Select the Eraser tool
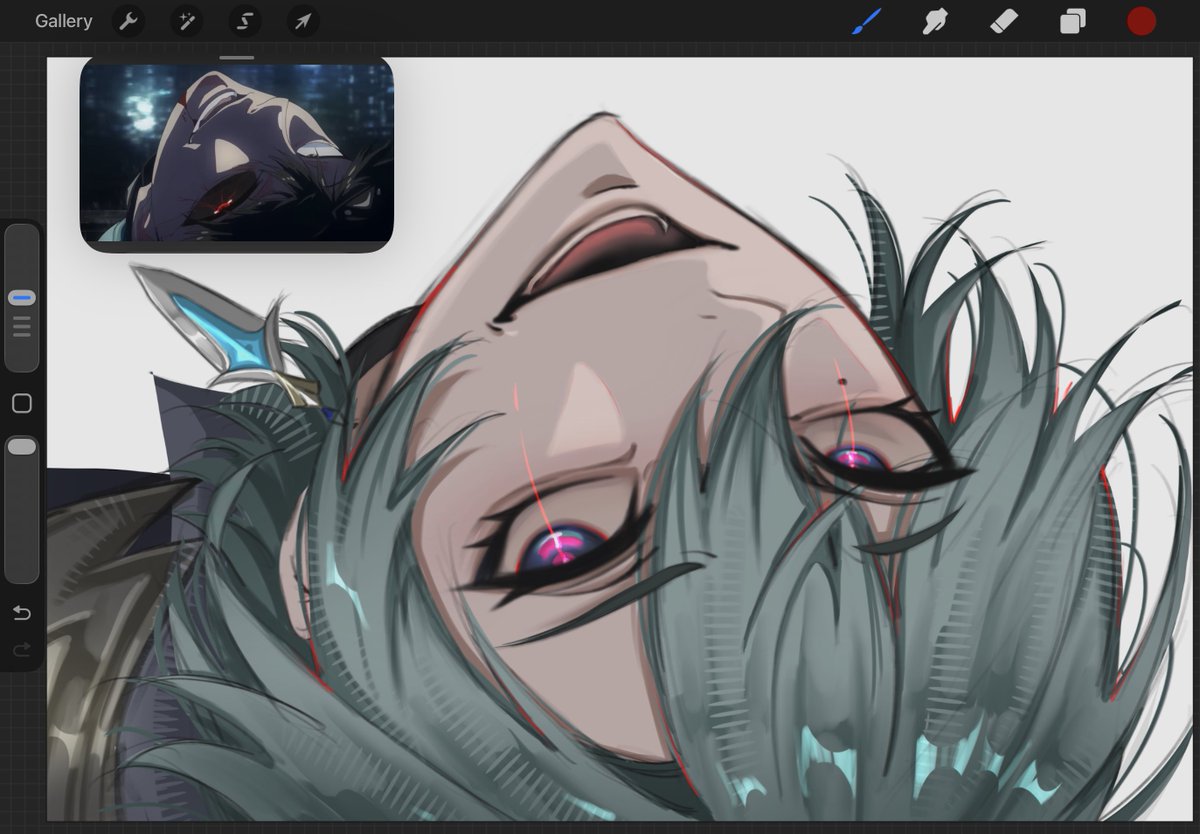This screenshot has height=834, width=1200. pos(1003,21)
